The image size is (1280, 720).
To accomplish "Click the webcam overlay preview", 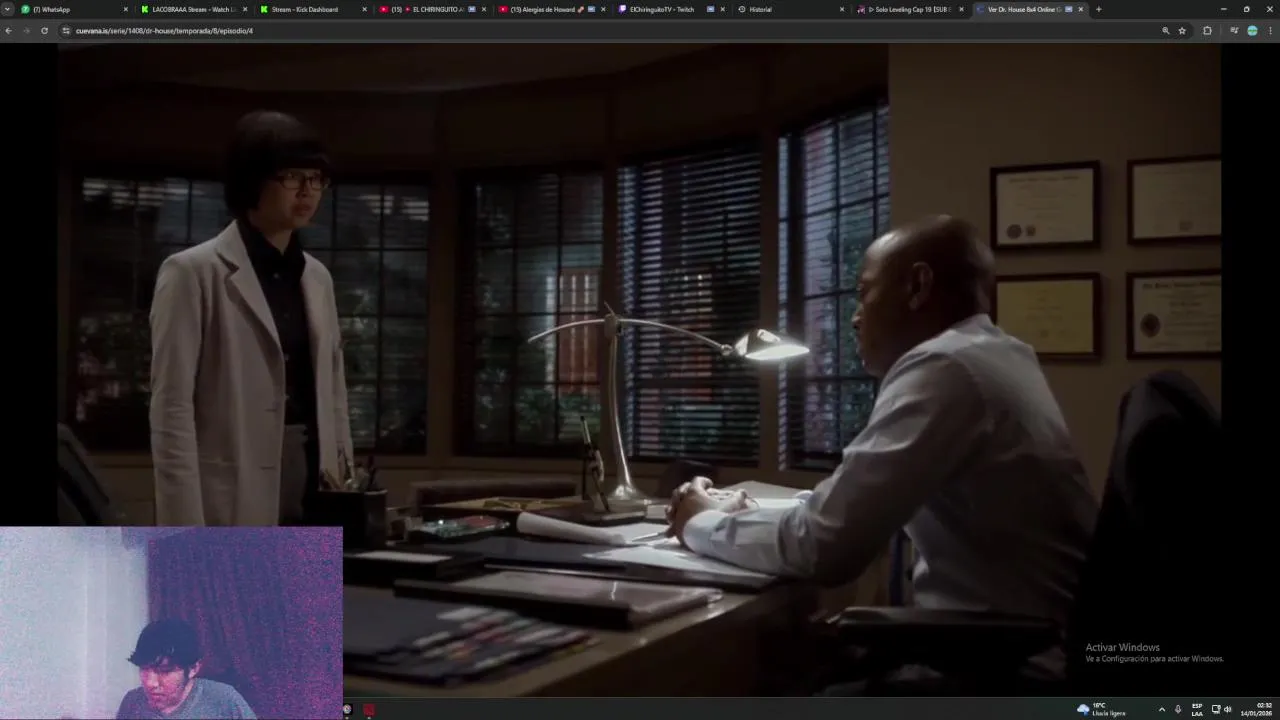I will [x=171, y=622].
